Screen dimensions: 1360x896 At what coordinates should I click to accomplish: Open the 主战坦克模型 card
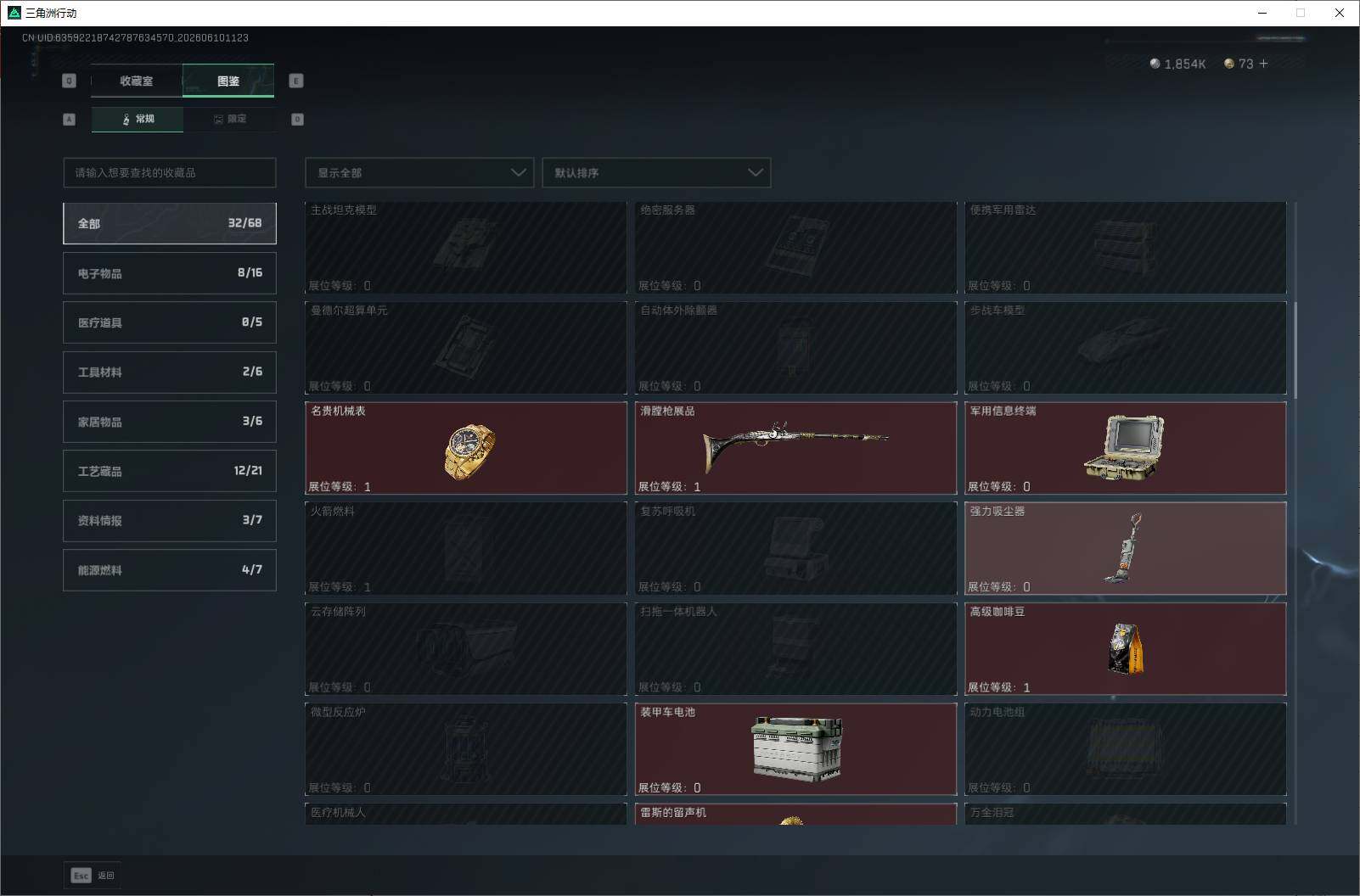click(x=466, y=248)
